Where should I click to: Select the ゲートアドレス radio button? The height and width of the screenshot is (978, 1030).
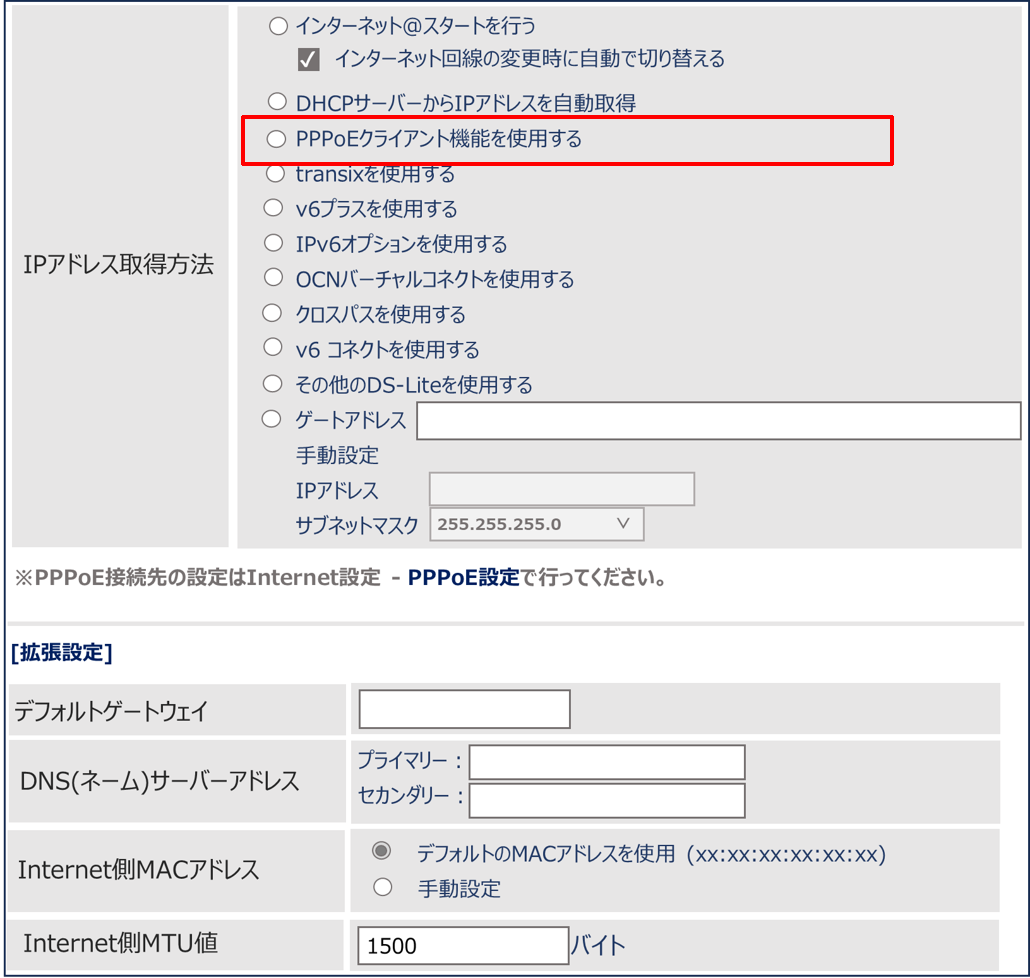tap(273, 420)
